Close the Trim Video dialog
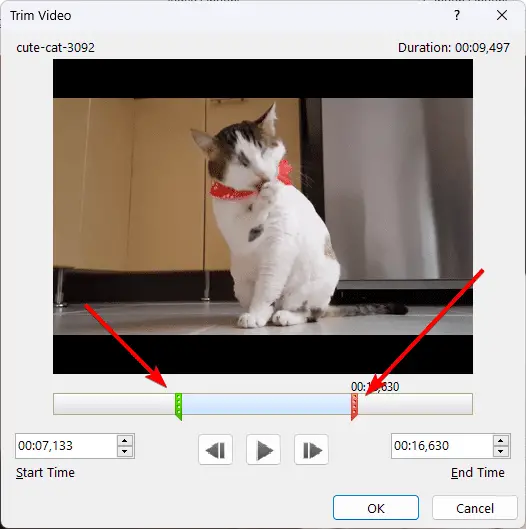Viewport: 526px width, 529px height. (x=502, y=15)
